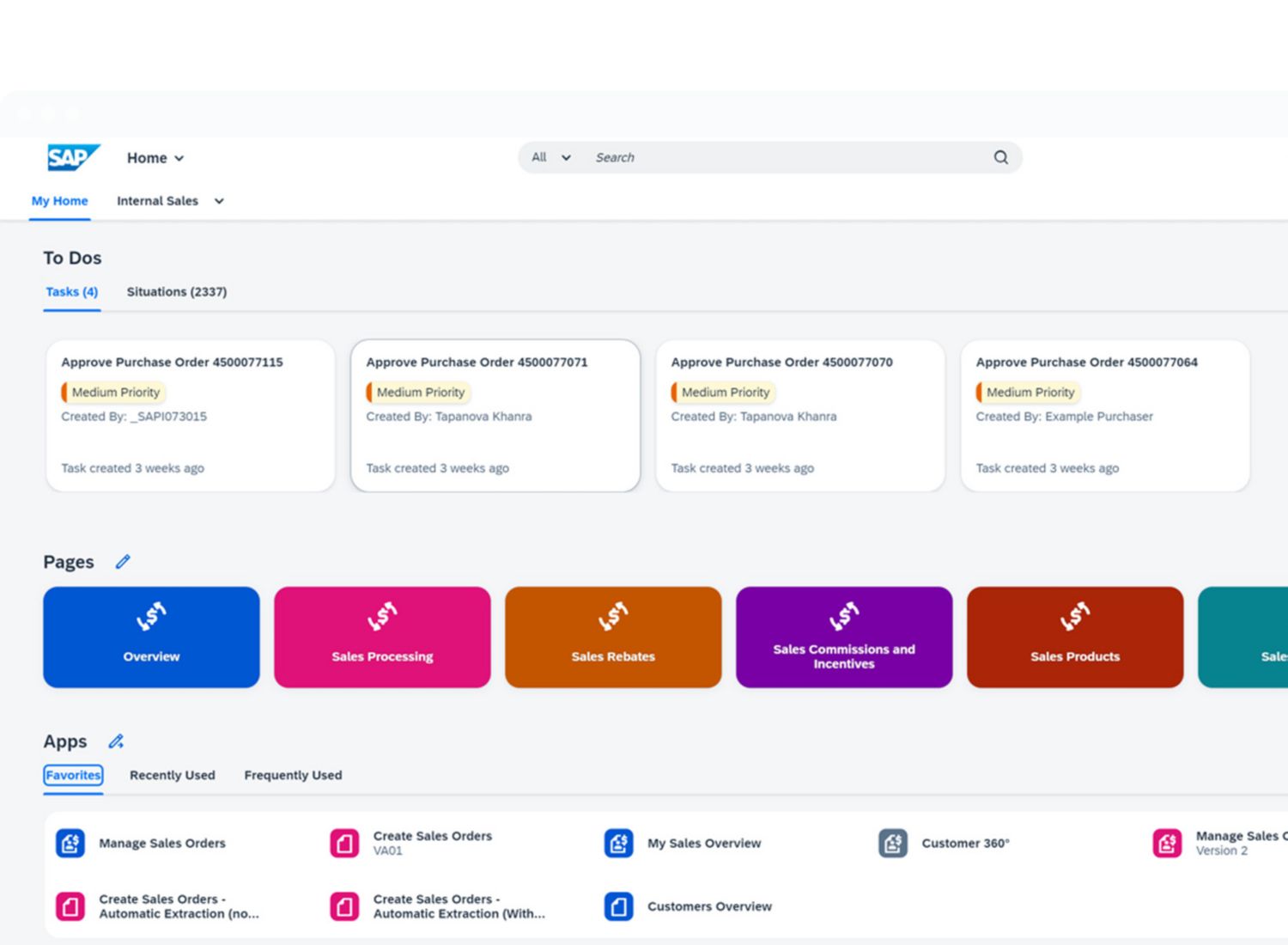Select the Recently Used apps tab
This screenshot has width=1288, height=945.
click(x=173, y=775)
